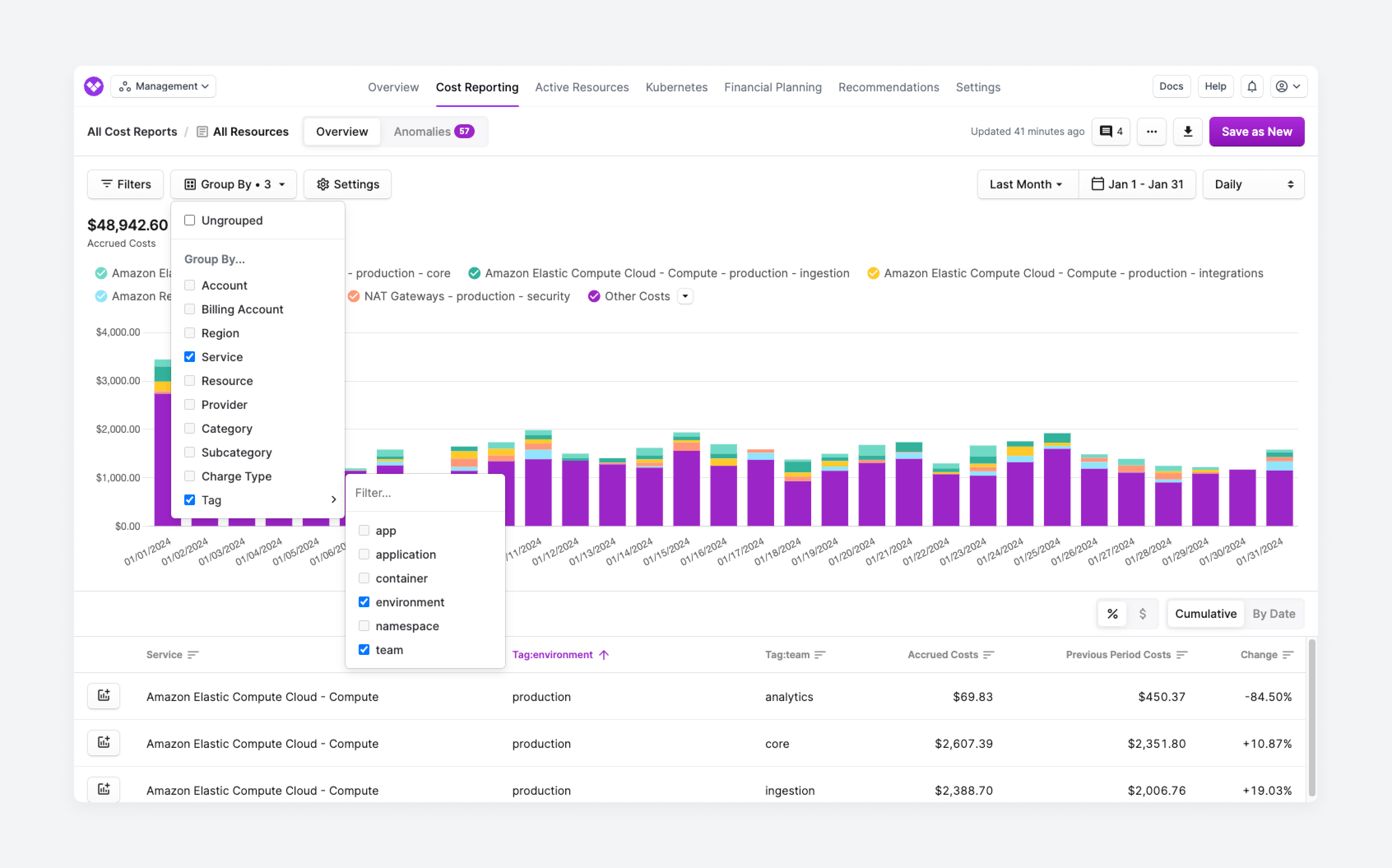Open the three-dots more options menu
Viewport: 1392px width, 868px height.
click(1151, 132)
